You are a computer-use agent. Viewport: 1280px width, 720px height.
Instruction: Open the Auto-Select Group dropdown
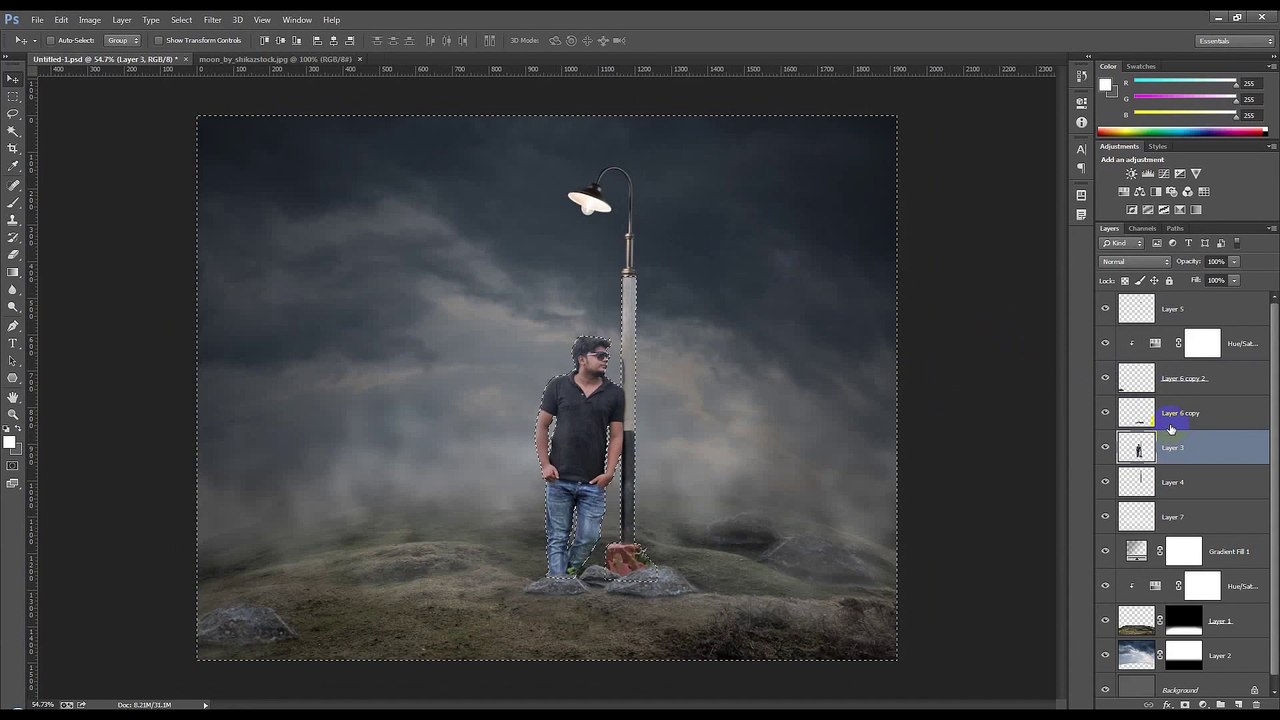pyautogui.click(x=122, y=40)
